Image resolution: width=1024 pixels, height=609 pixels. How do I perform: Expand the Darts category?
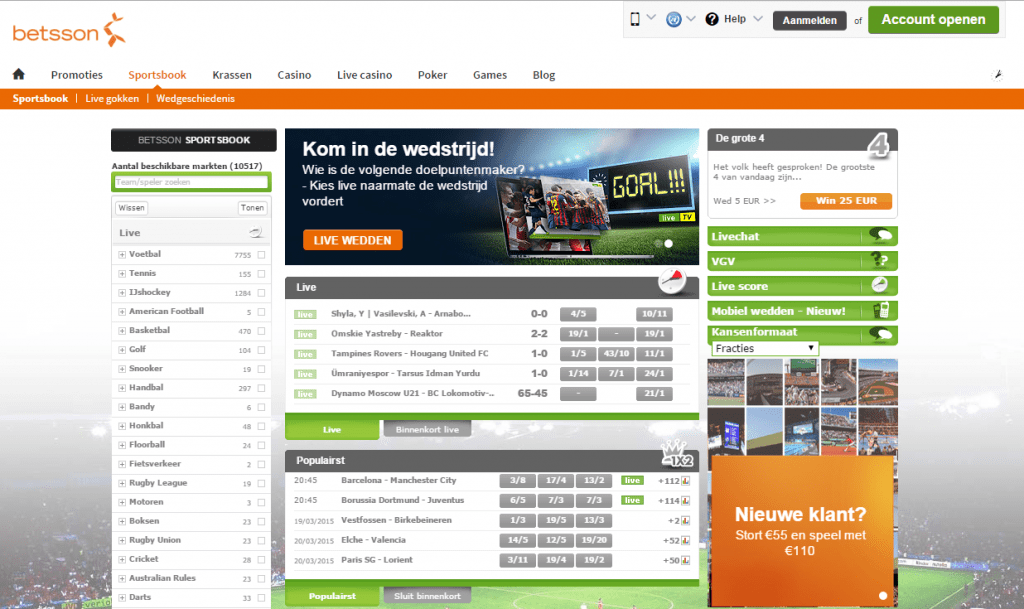click(122, 597)
